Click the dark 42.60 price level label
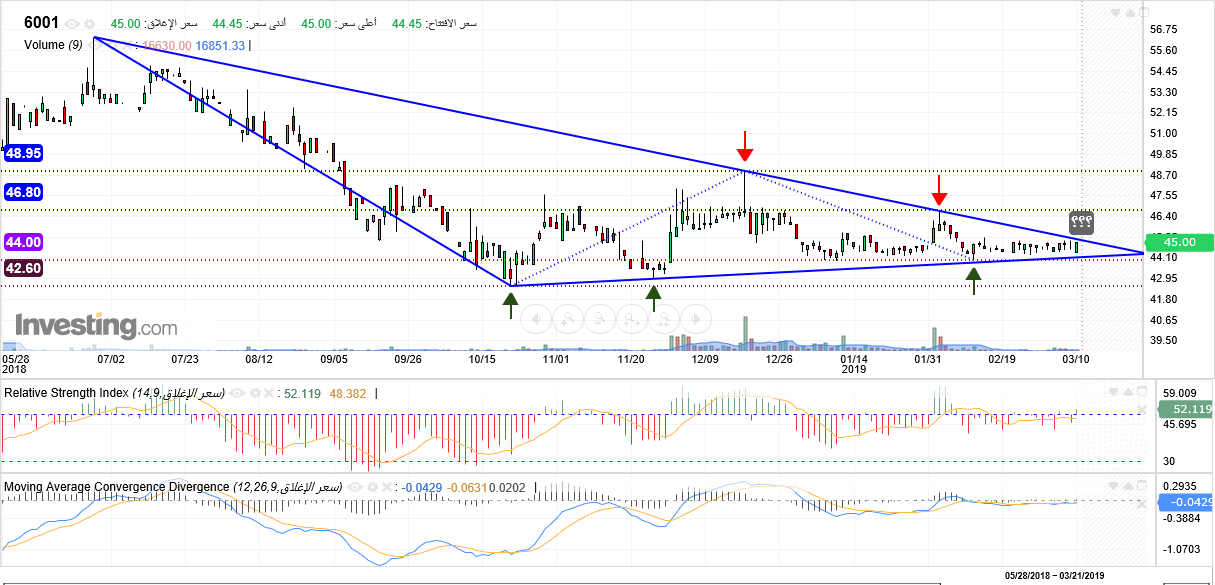Viewport: 1215px width, 585px height. pos(23,268)
